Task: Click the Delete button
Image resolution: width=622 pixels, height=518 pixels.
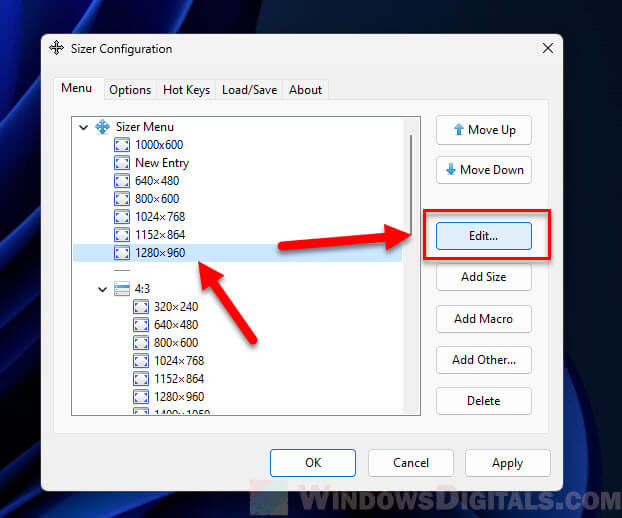Action: point(484,401)
